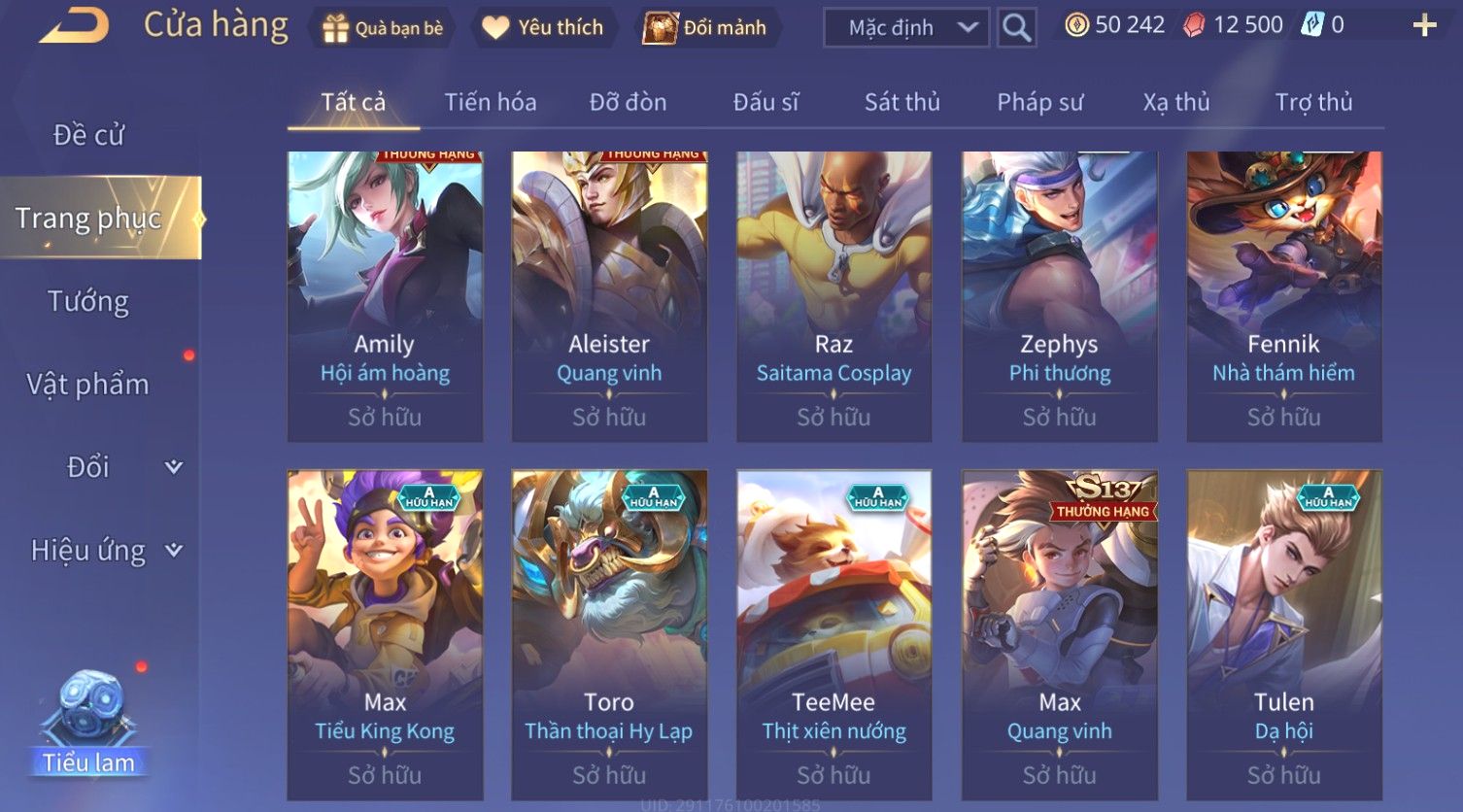The width and height of the screenshot is (1463, 812).
Task: Switch to the Tiến hóa tab
Action: pos(490,102)
